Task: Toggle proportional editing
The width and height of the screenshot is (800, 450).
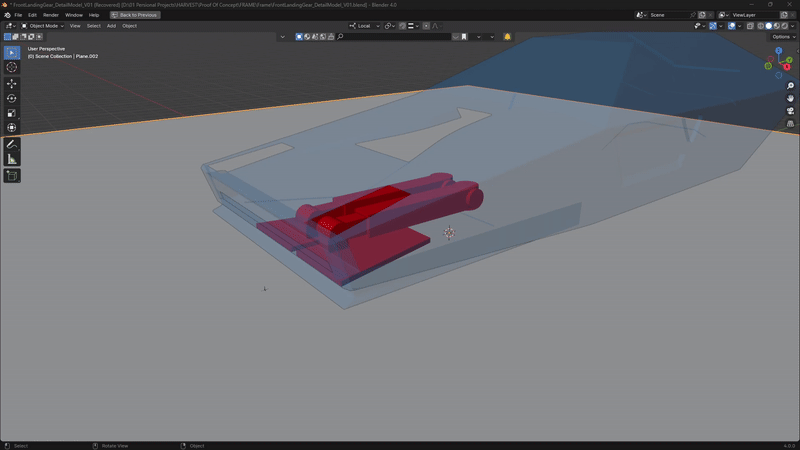Action: pyautogui.click(x=426, y=26)
